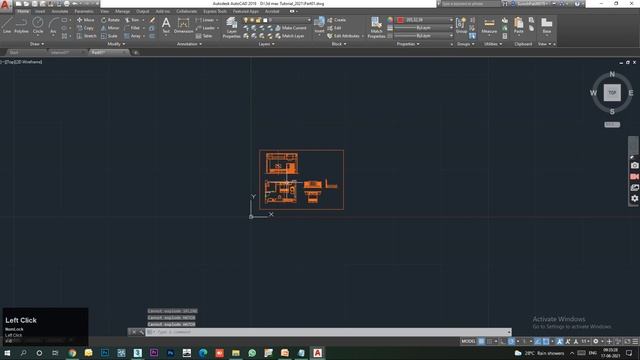The height and width of the screenshot is (360, 640).
Task: Click the Measure tool
Action: coord(489,25)
